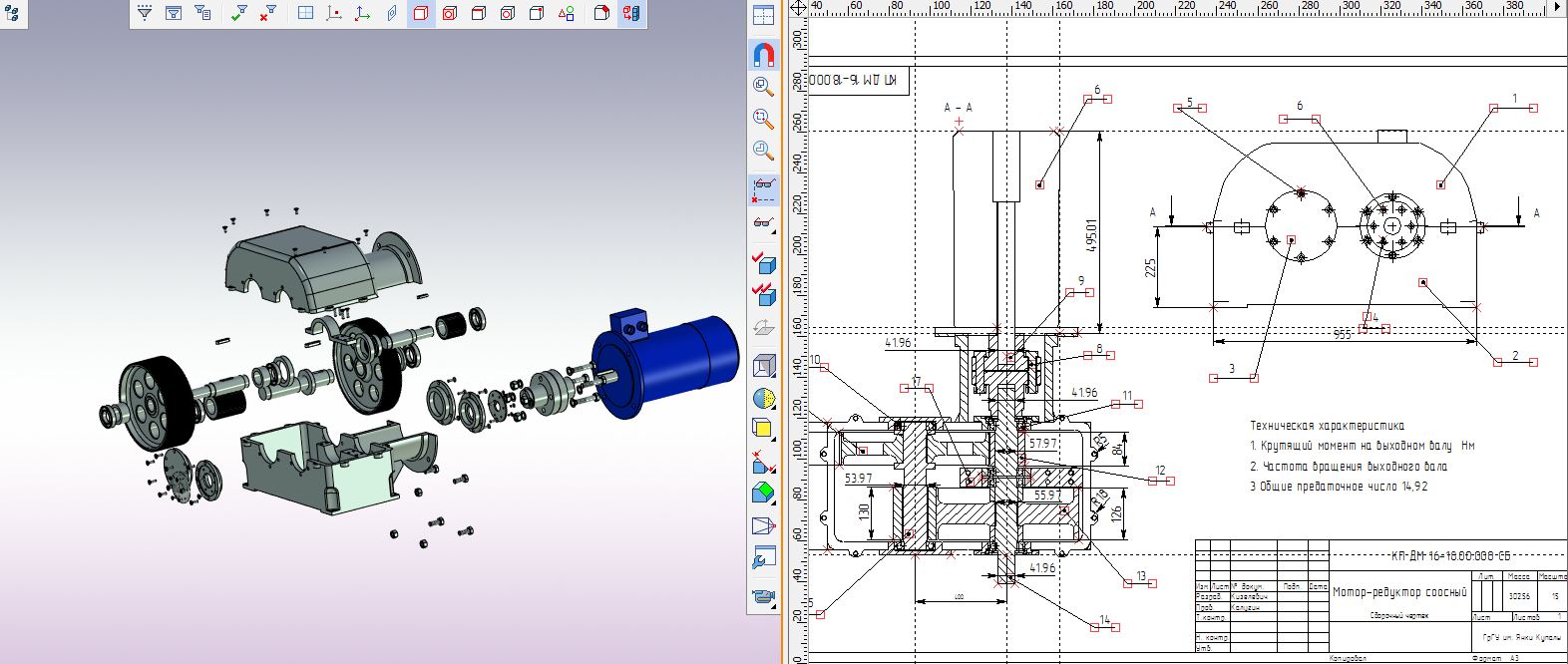Select callout label 3 on the top view

tap(1232, 369)
